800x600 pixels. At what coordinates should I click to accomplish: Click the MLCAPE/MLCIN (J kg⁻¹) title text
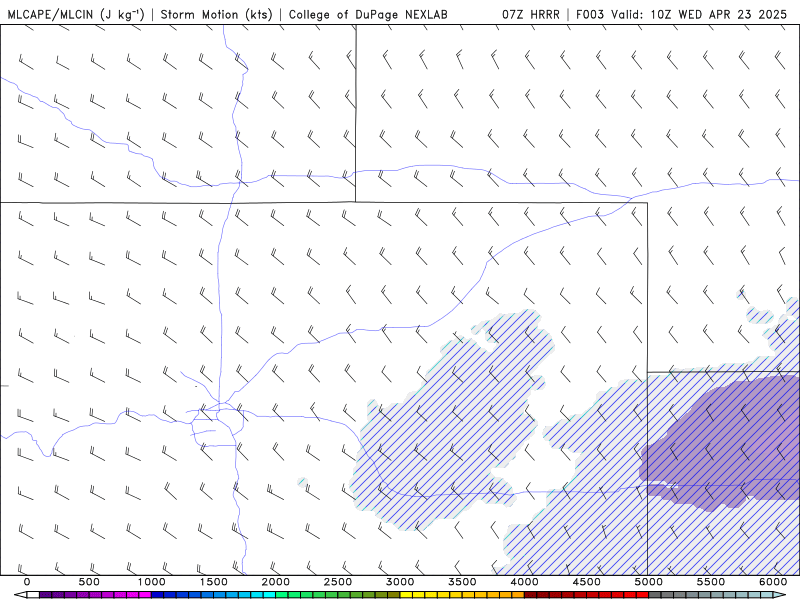(x=76, y=14)
